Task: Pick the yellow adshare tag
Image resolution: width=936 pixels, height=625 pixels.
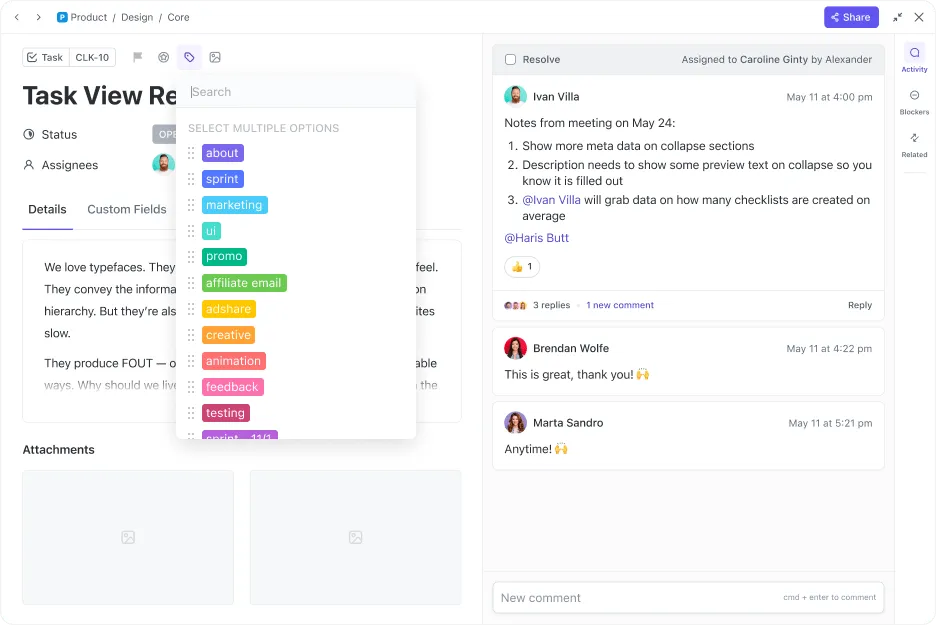Action: (x=229, y=309)
